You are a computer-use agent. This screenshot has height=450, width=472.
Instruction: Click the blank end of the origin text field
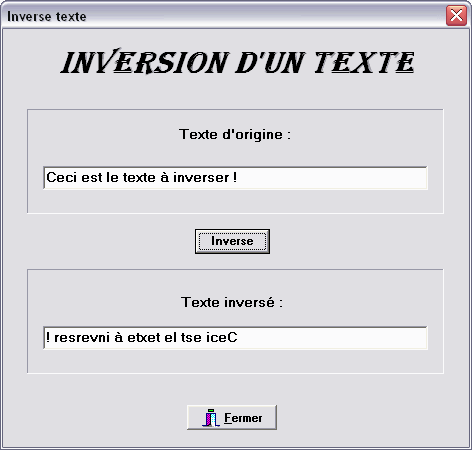tap(330, 178)
